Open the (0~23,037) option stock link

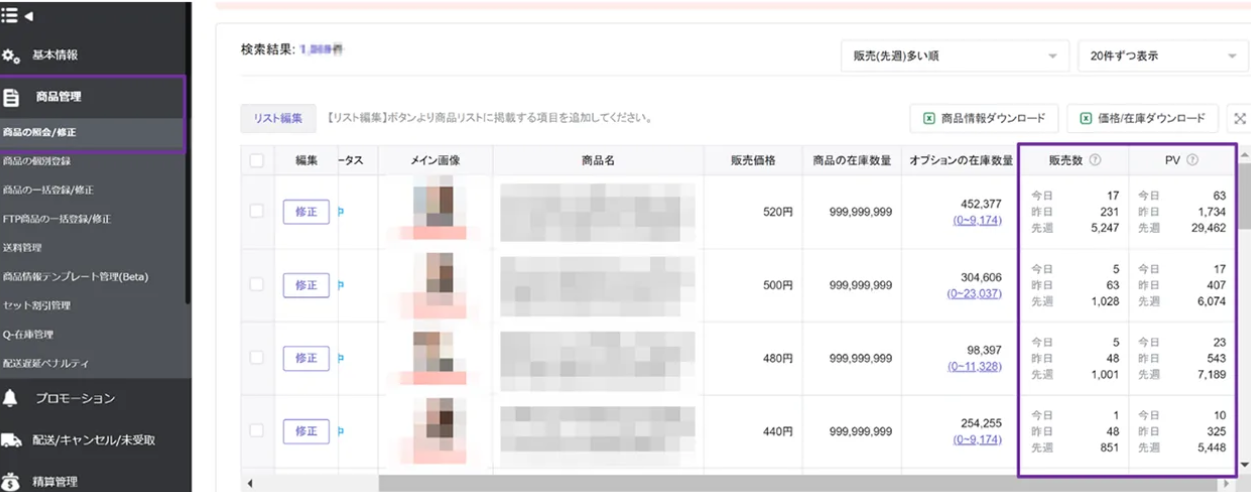[x=974, y=293]
